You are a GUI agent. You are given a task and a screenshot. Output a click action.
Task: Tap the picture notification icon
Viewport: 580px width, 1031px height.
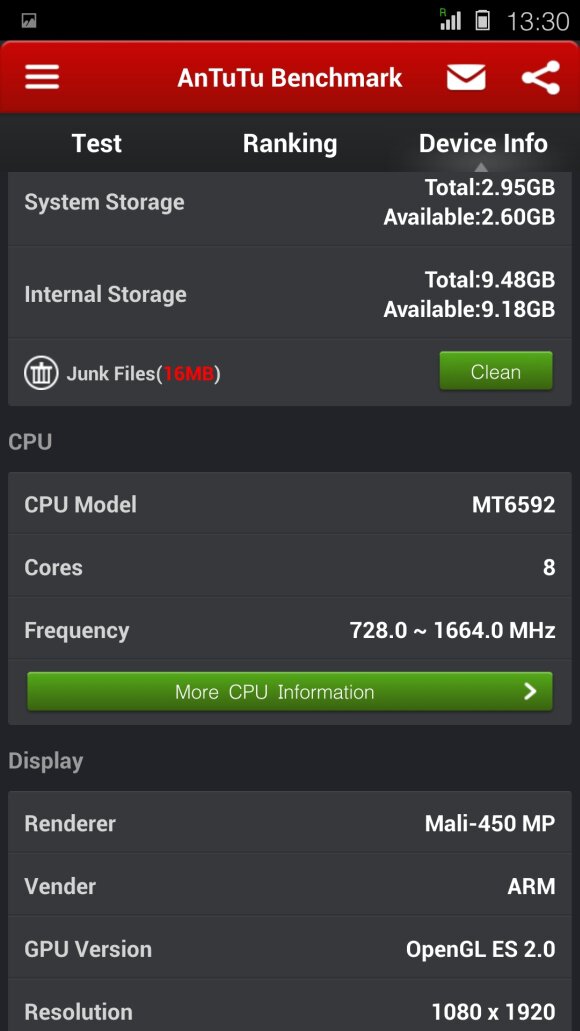29,21
